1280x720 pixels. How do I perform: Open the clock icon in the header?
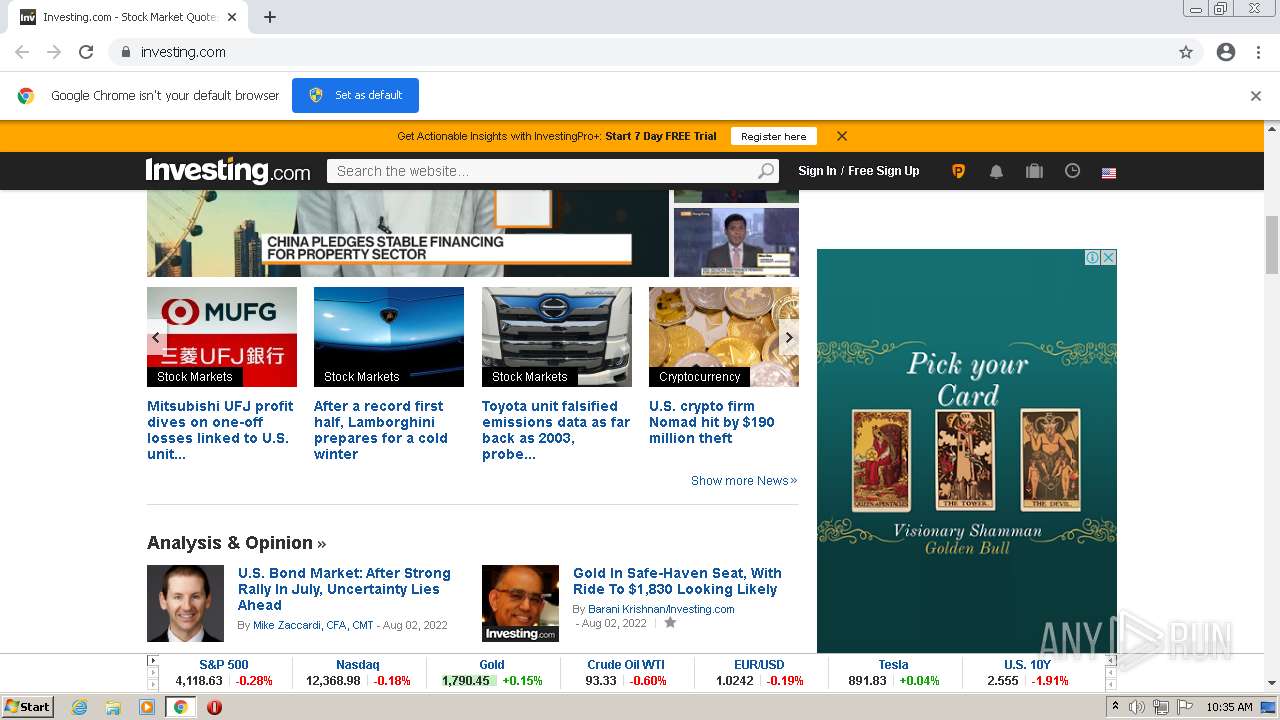pyautogui.click(x=1072, y=171)
